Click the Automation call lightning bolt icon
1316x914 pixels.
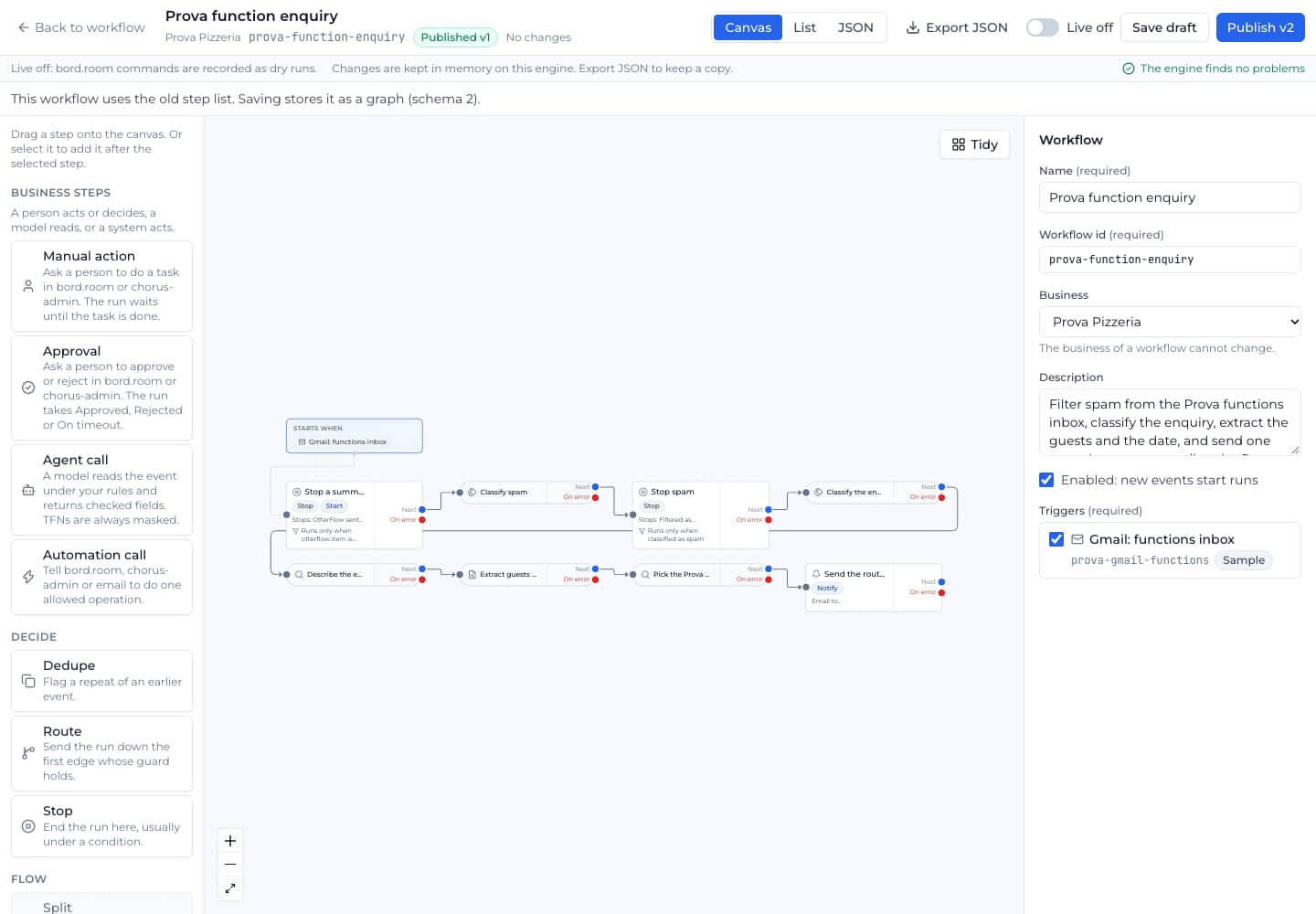click(x=28, y=577)
